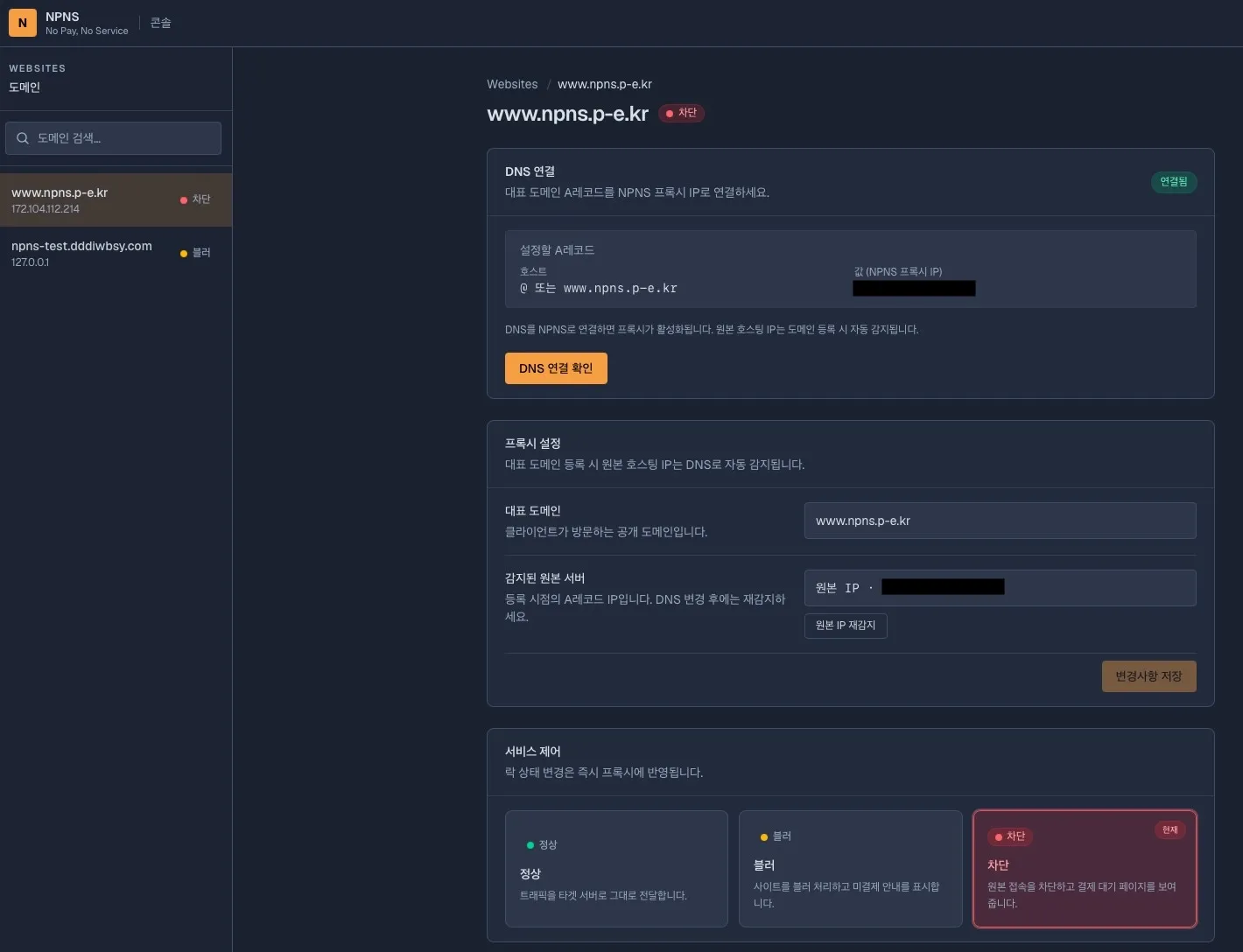1243x952 pixels.
Task: Click the 차단 status on www.npns.p-e.kr row
Action: 195,199
